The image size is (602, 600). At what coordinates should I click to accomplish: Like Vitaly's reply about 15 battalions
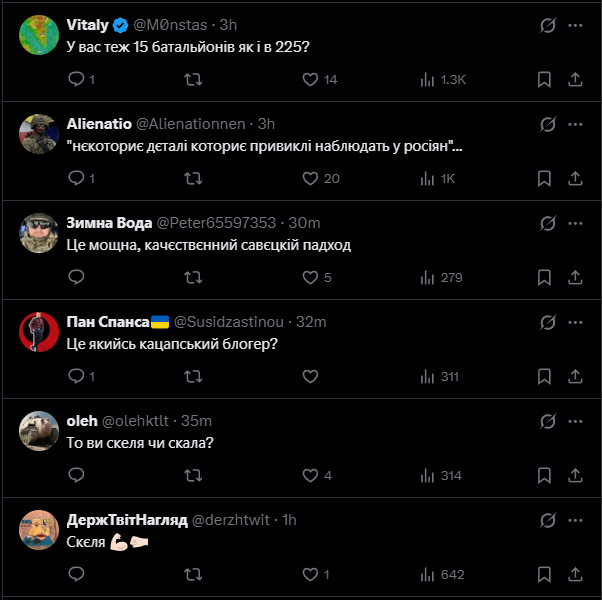click(x=310, y=79)
